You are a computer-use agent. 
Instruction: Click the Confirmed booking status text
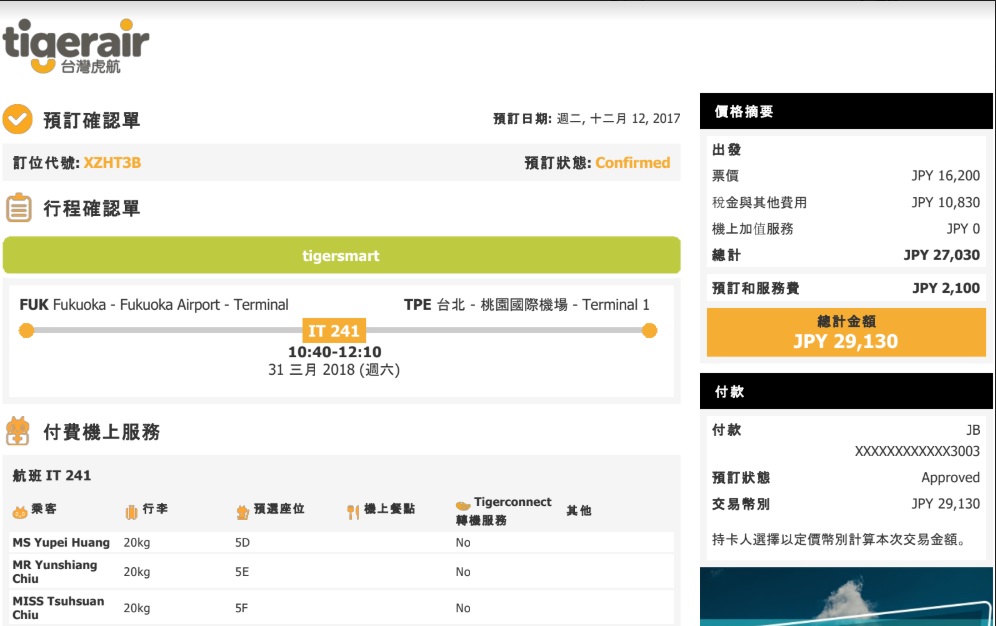[632, 163]
